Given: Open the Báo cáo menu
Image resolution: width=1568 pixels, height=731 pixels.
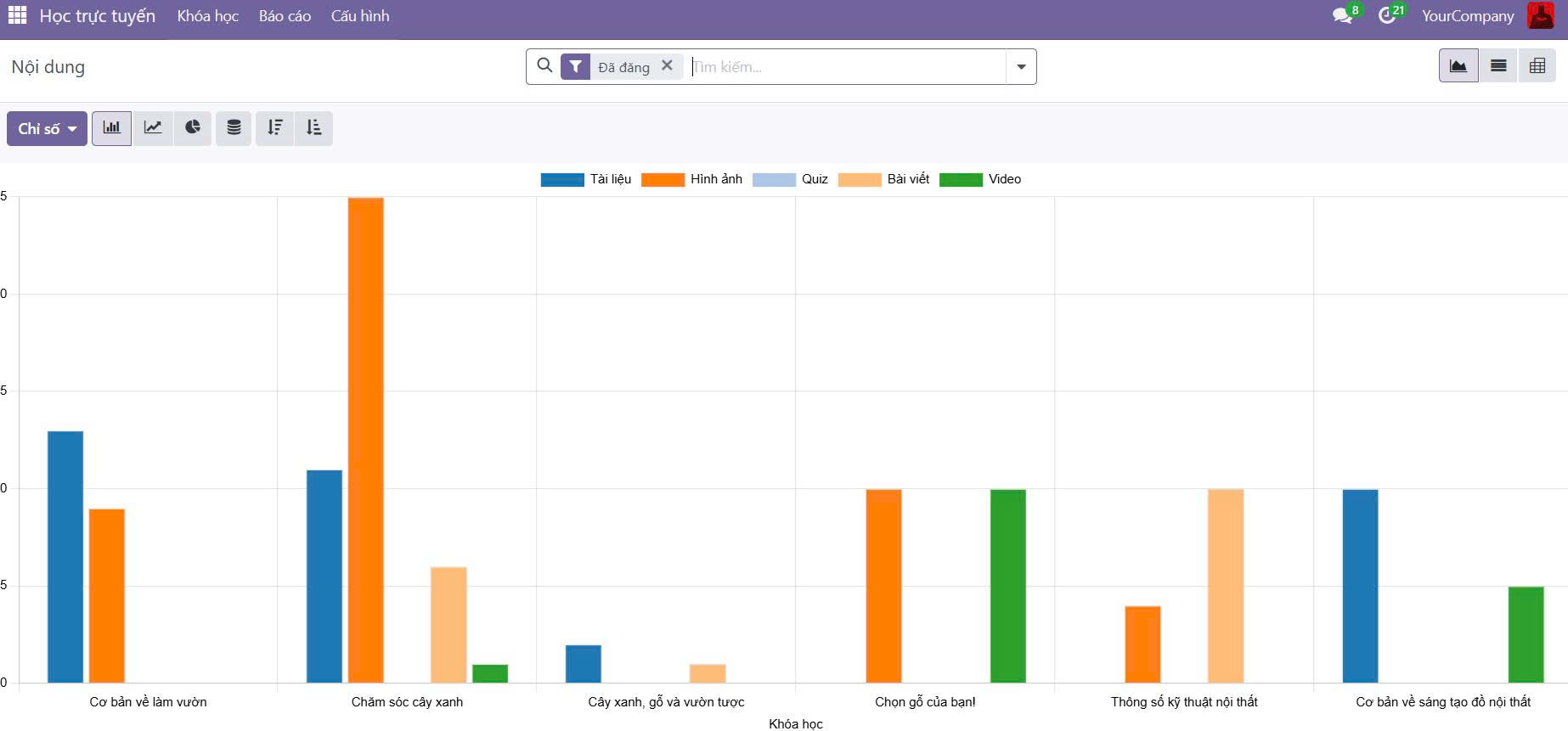Looking at the screenshot, I should 285,16.
